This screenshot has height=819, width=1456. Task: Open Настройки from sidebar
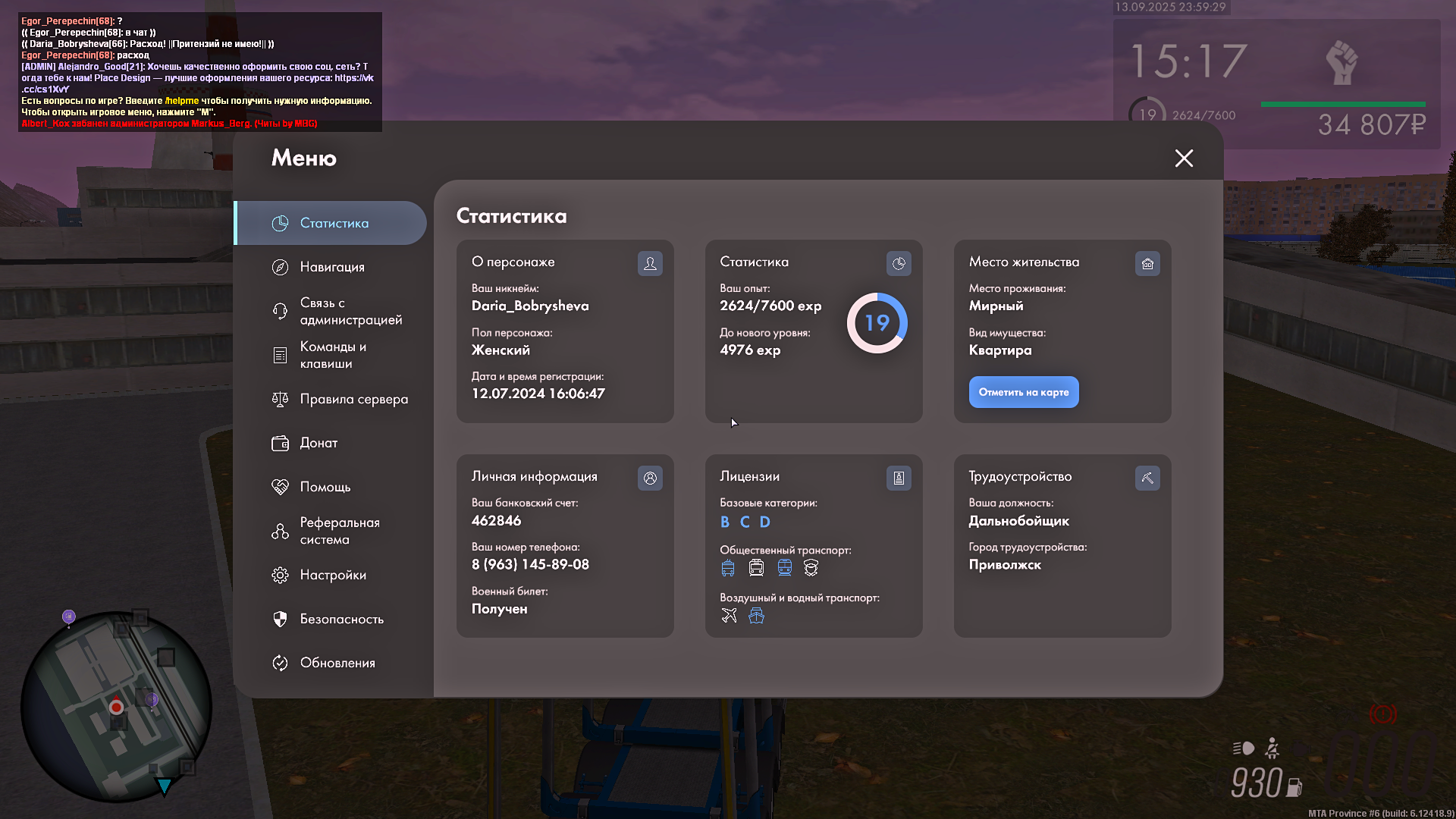click(333, 575)
